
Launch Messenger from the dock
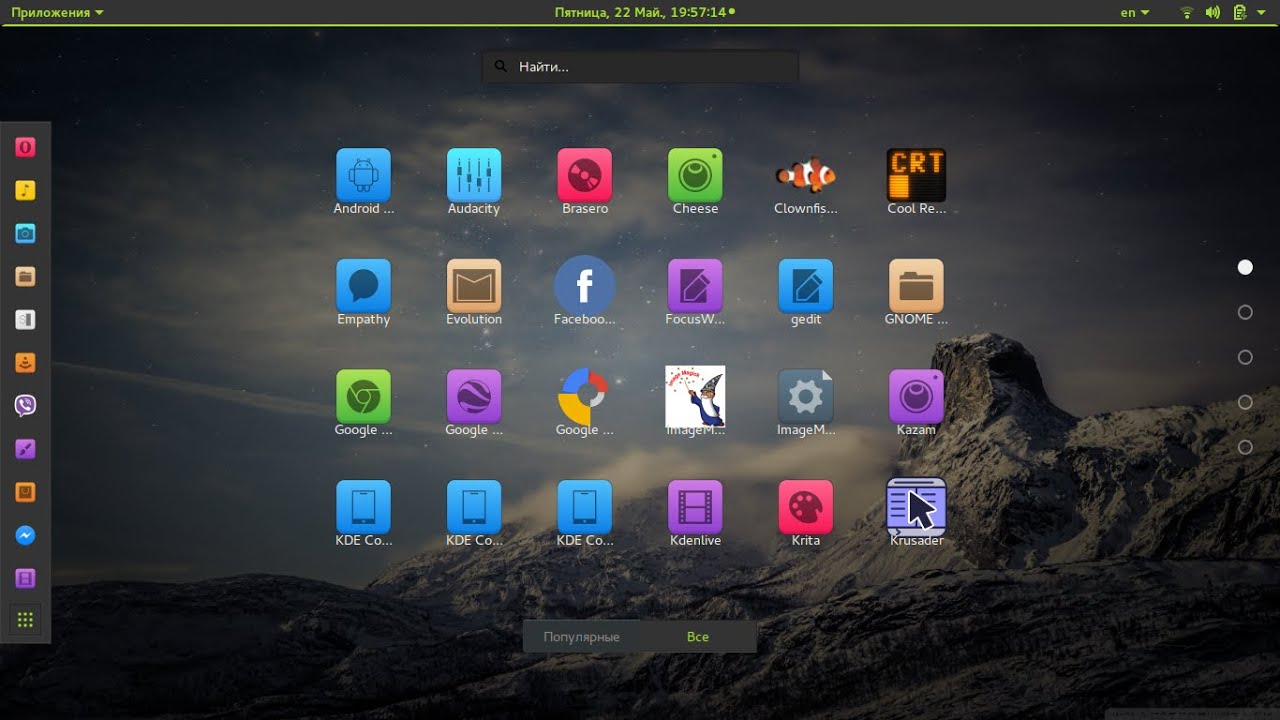[26, 535]
